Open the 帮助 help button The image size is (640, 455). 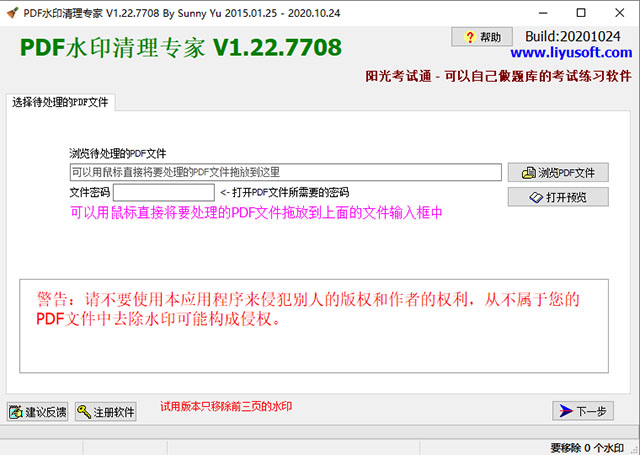482,37
